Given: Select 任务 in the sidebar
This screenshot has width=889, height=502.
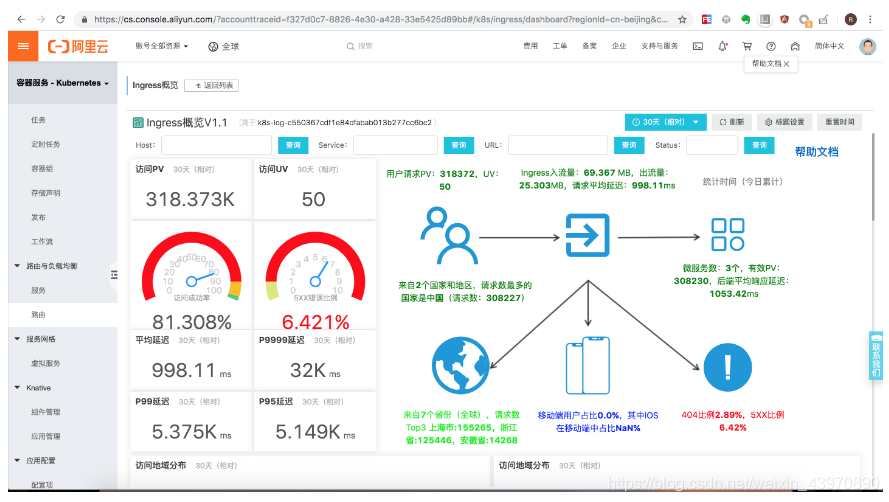Looking at the screenshot, I should (x=38, y=120).
